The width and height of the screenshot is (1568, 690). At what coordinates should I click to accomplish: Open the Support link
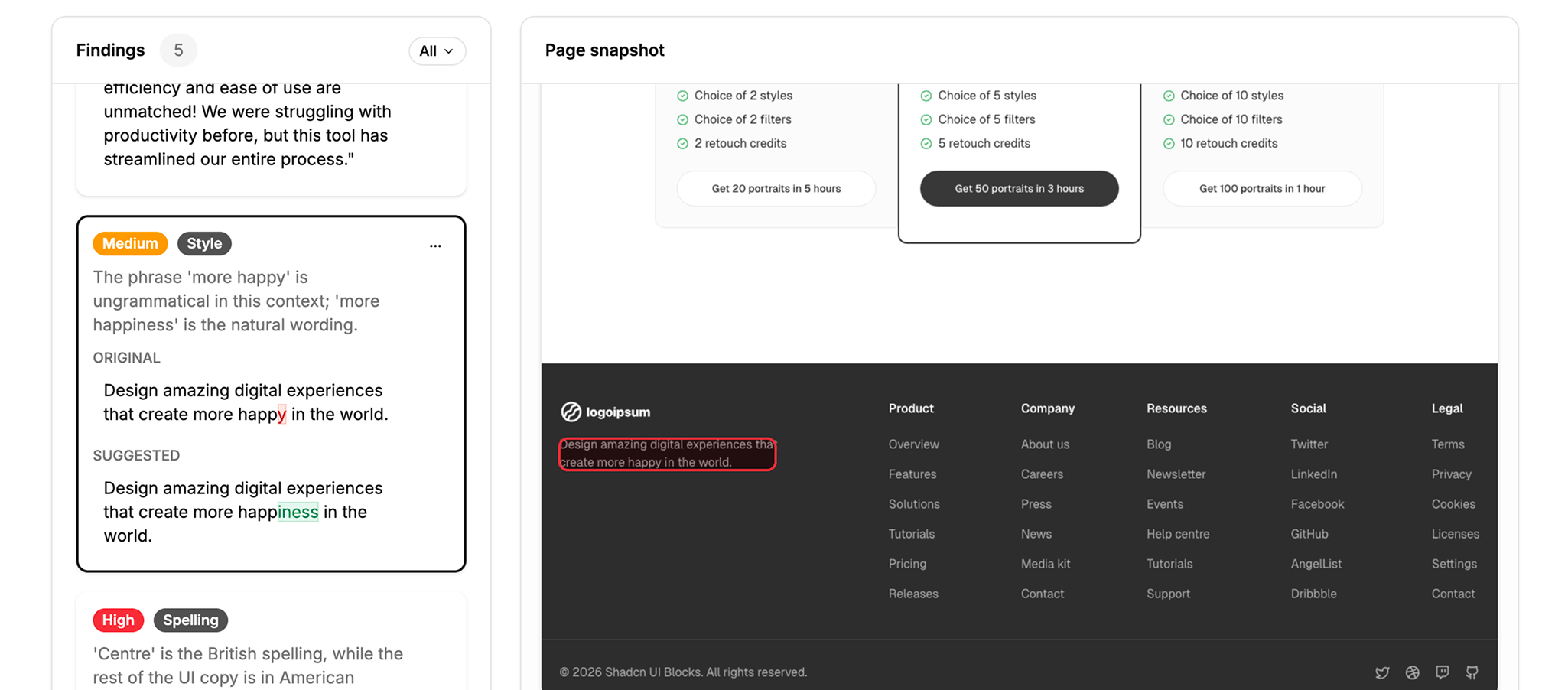pos(1168,594)
